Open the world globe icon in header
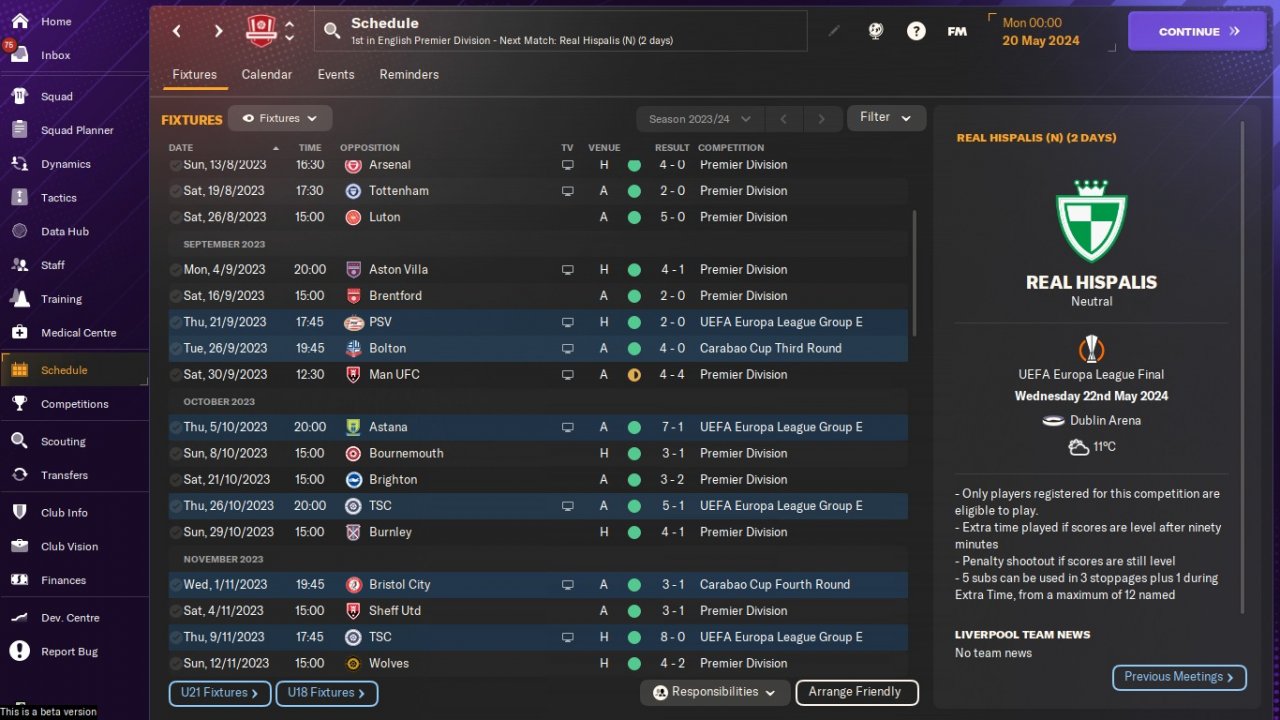The image size is (1280, 720). pos(876,31)
